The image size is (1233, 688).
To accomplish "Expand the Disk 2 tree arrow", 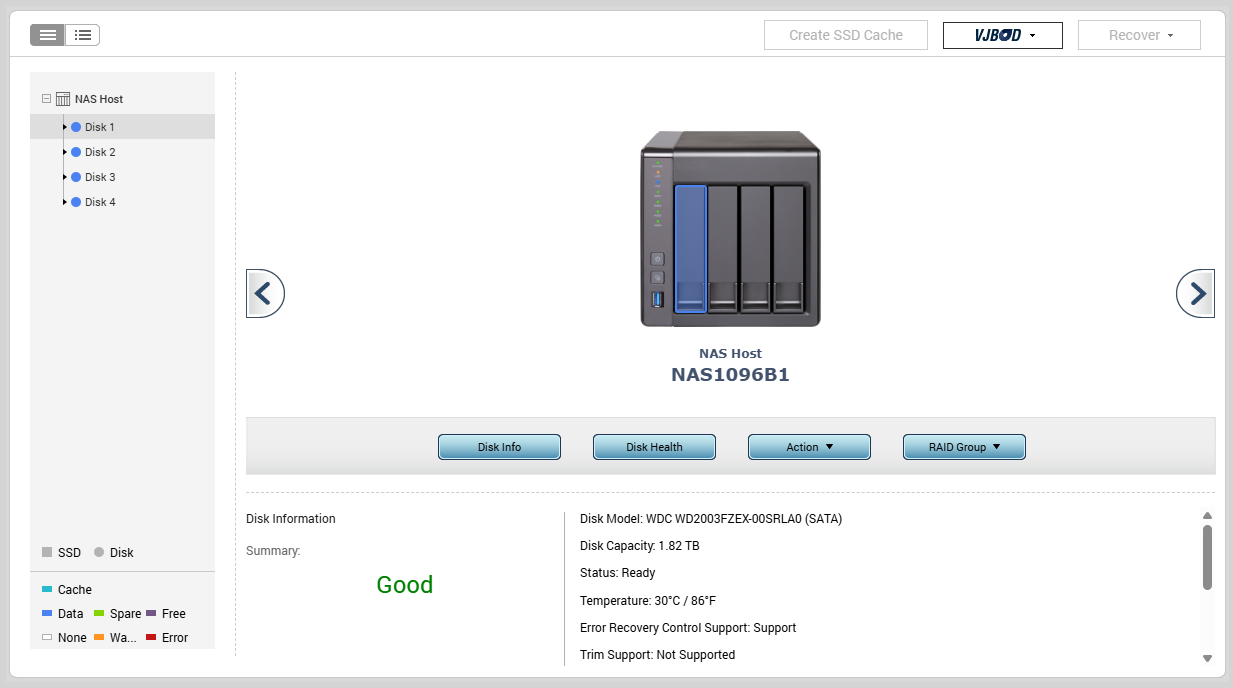I will click(65, 152).
